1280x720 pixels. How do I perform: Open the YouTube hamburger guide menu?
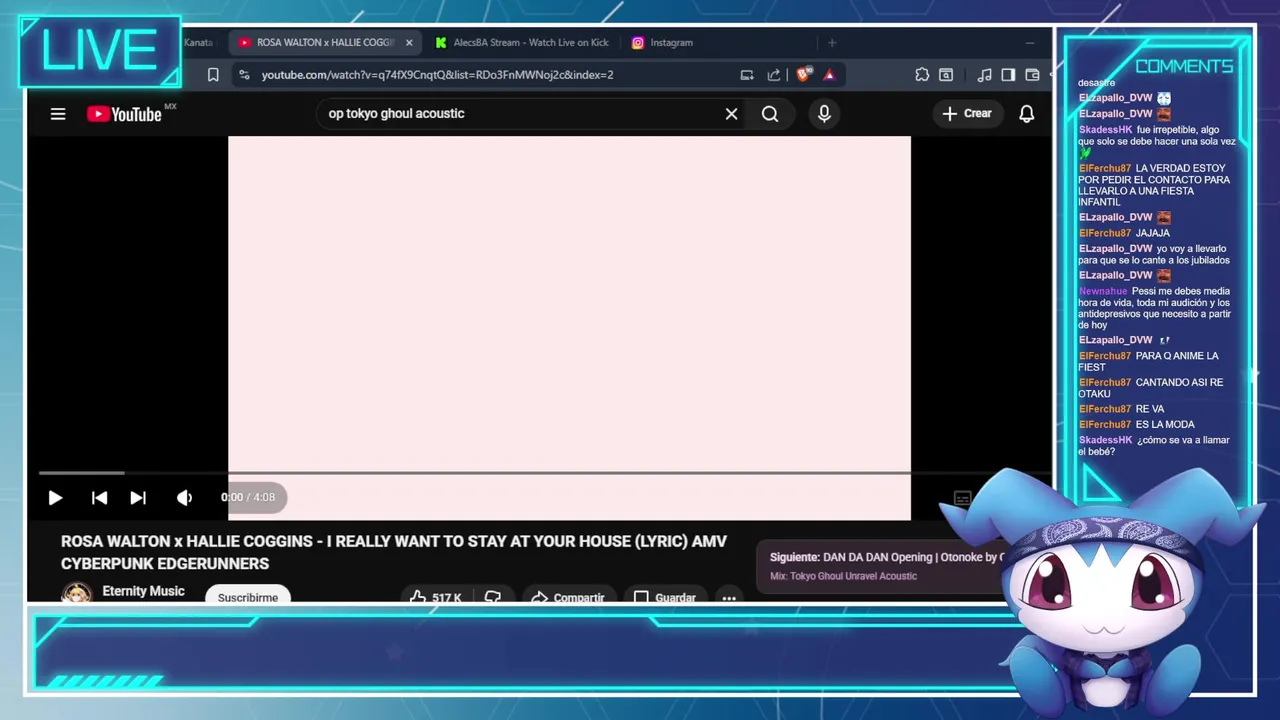[x=58, y=114]
